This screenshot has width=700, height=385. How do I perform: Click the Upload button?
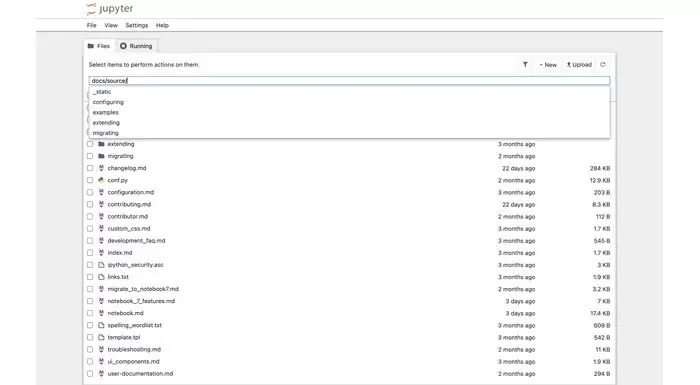(x=579, y=65)
